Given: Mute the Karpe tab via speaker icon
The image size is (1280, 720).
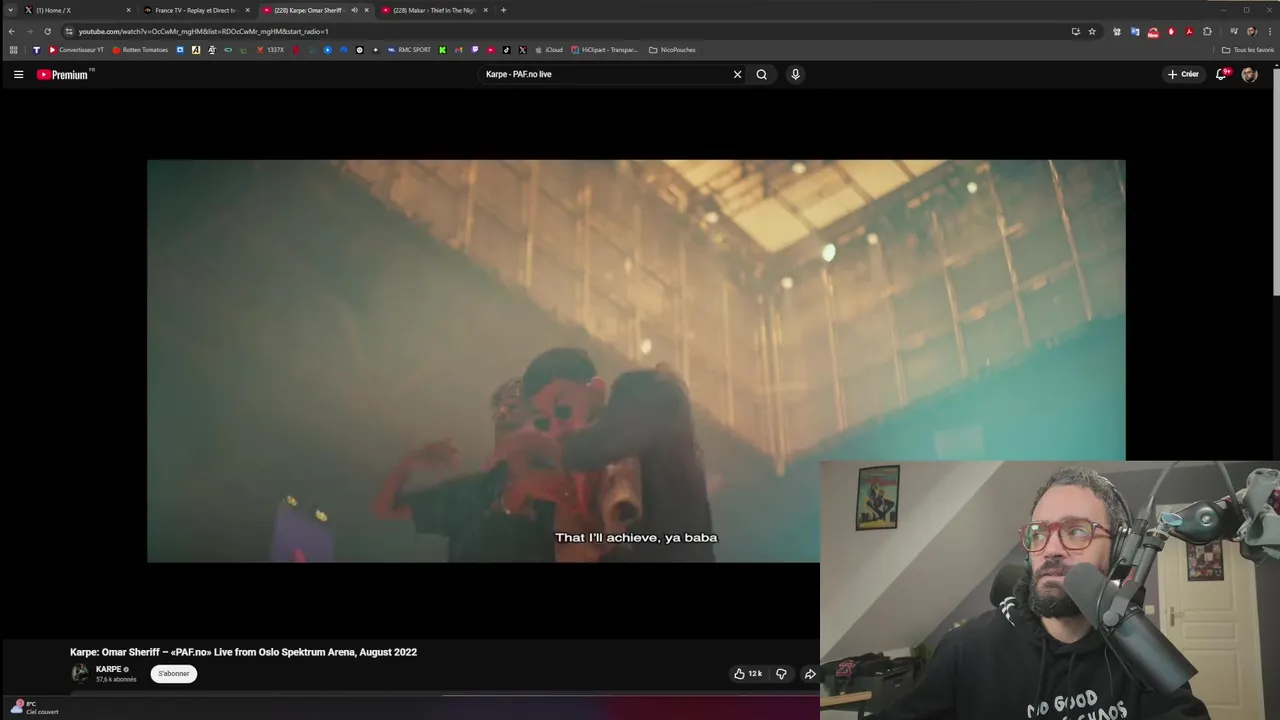Looking at the screenshot, I should click(x=354, y=10).
